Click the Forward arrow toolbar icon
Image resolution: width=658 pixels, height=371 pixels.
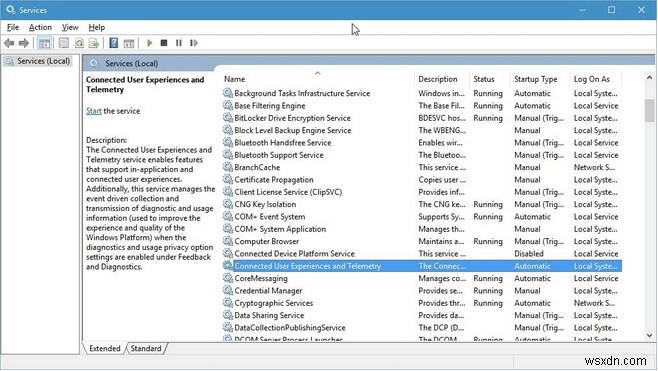click(x=24, y=43)
